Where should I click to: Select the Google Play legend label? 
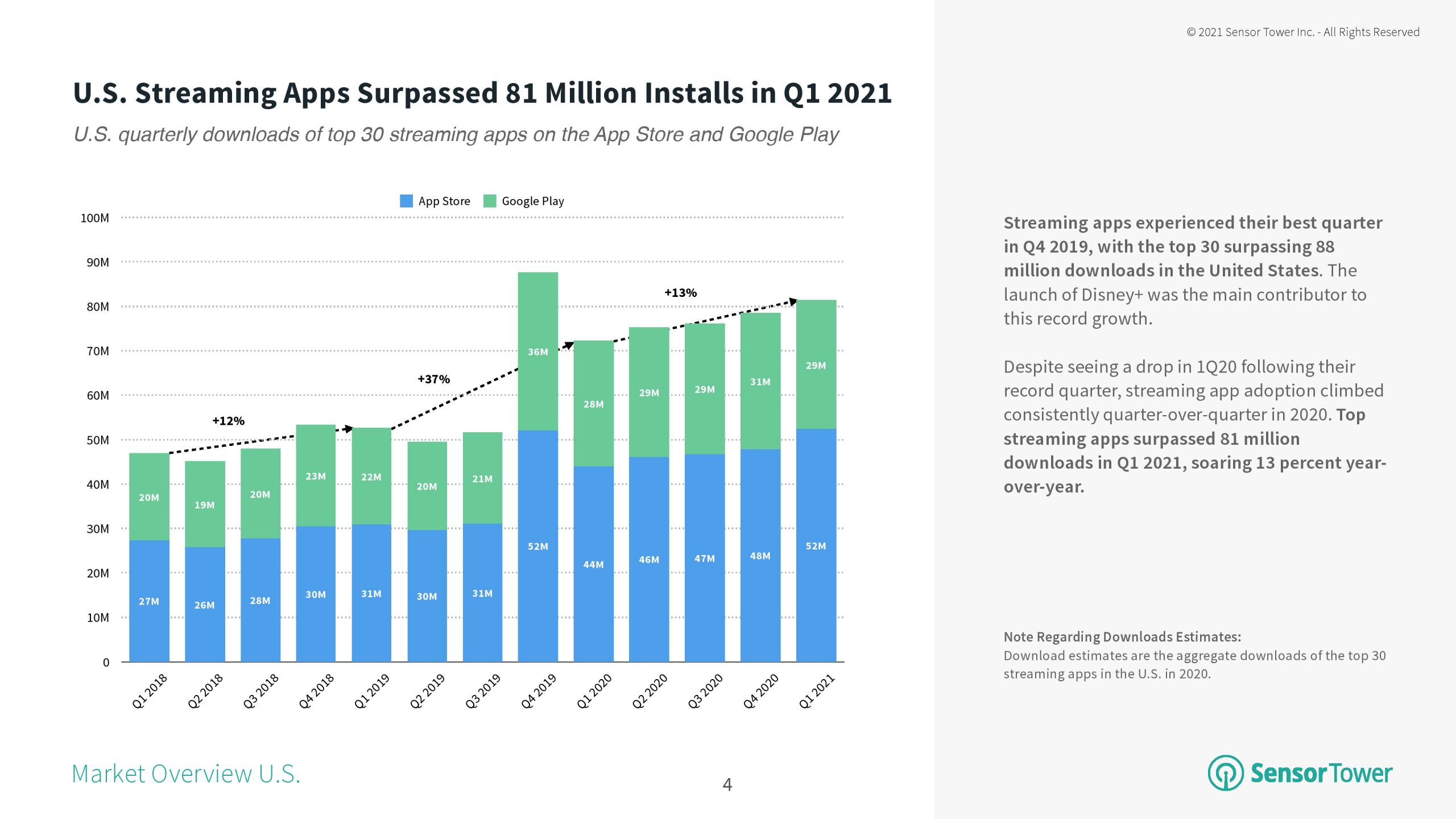click(532, 201)
